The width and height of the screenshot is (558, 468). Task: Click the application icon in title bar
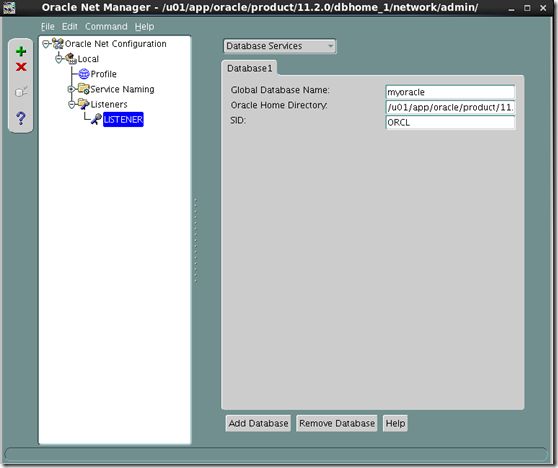pyautogui.click(x=9, y=7)
